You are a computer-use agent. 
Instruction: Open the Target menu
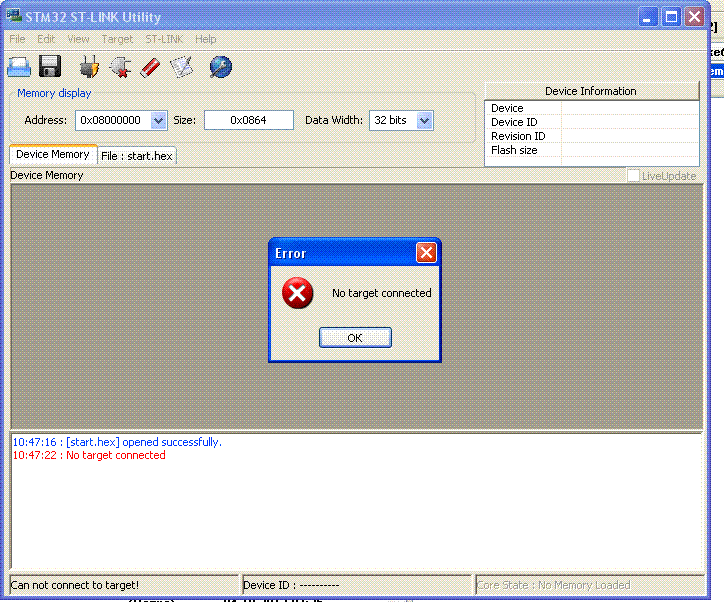pyautogui.click(x=117, y=39)
